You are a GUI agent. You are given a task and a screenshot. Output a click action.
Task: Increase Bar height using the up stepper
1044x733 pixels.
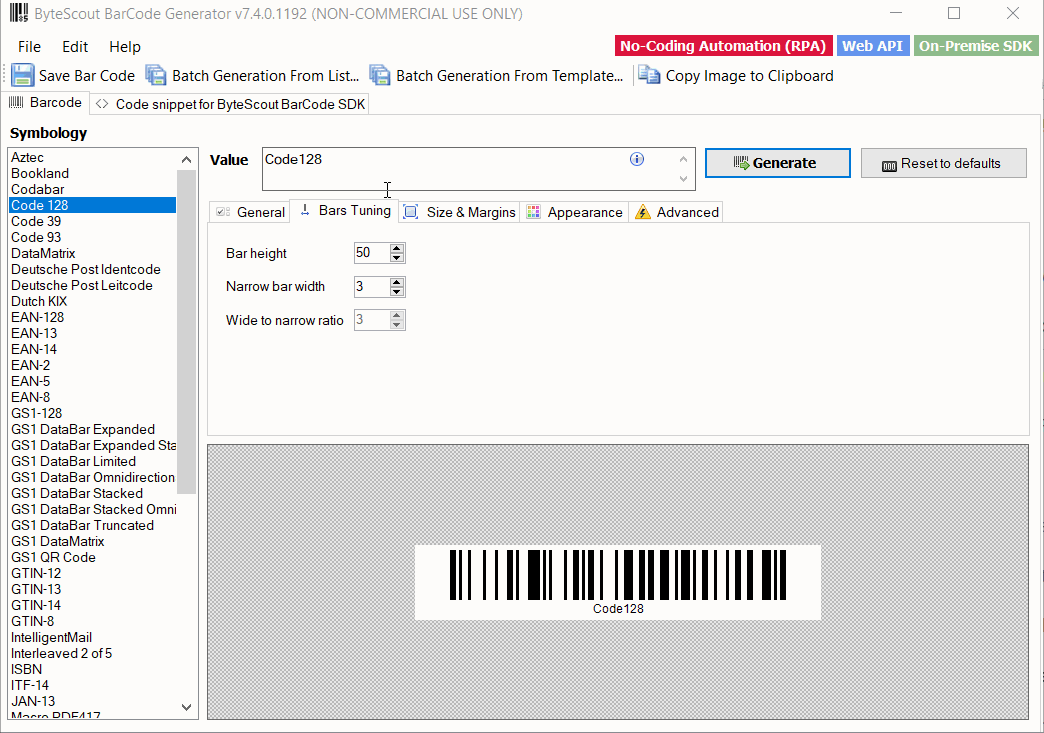[x=397, y=248]
